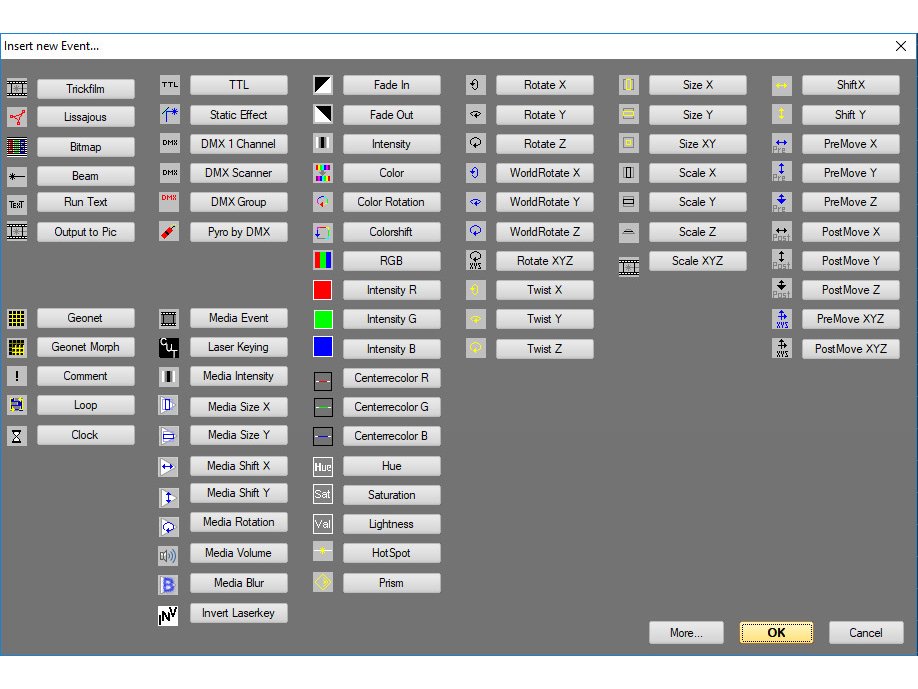Click the PreMove X arrow icon
Screen dimensions: 918x689
pyautogui.click(x=782, y=144)
